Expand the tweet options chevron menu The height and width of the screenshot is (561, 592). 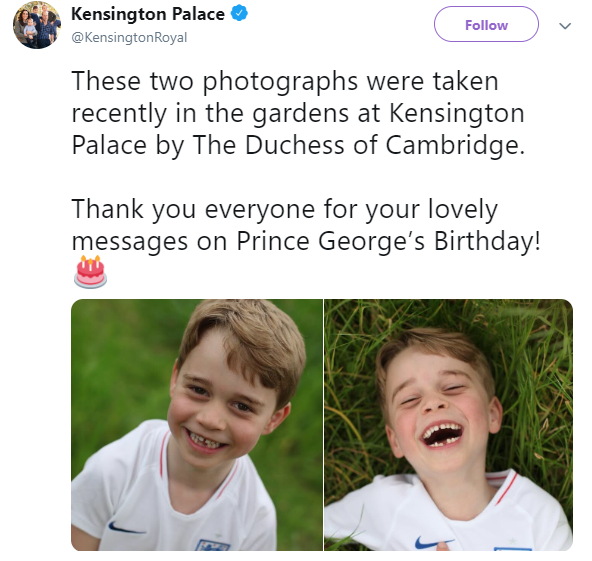click(x=565, y=26)
